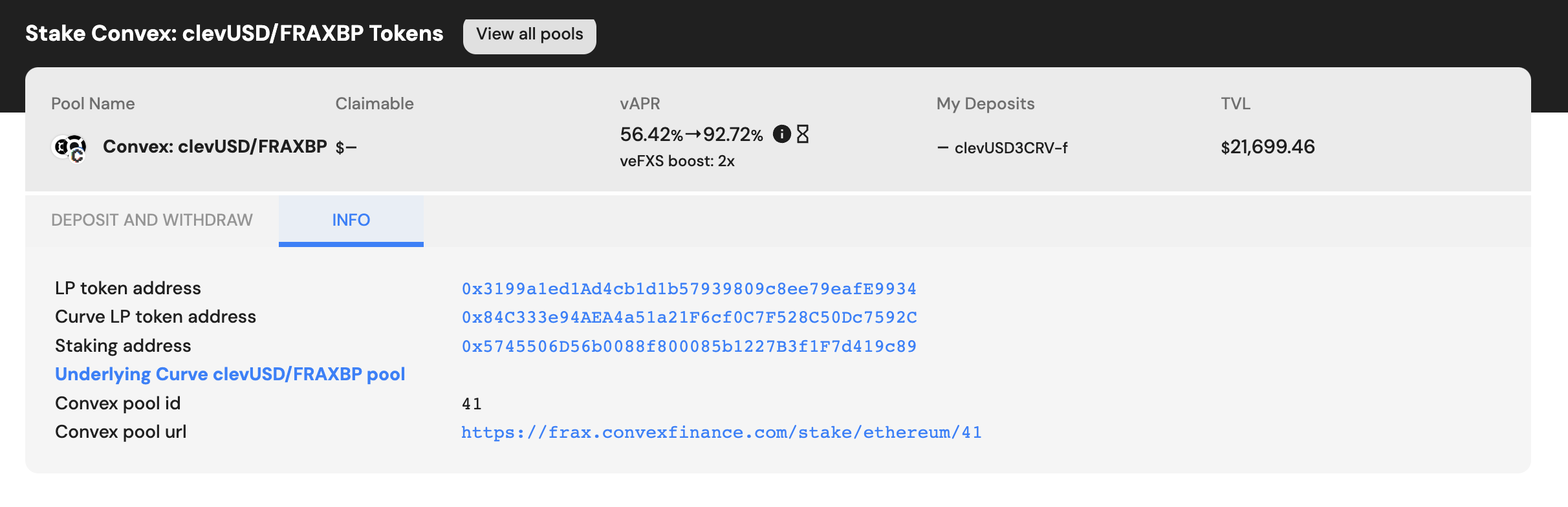Click the clevUSD3CRV-f deposit value
Image resolution: width=1568 pixels, height=507 pixels.
(x=1010, y=148)
